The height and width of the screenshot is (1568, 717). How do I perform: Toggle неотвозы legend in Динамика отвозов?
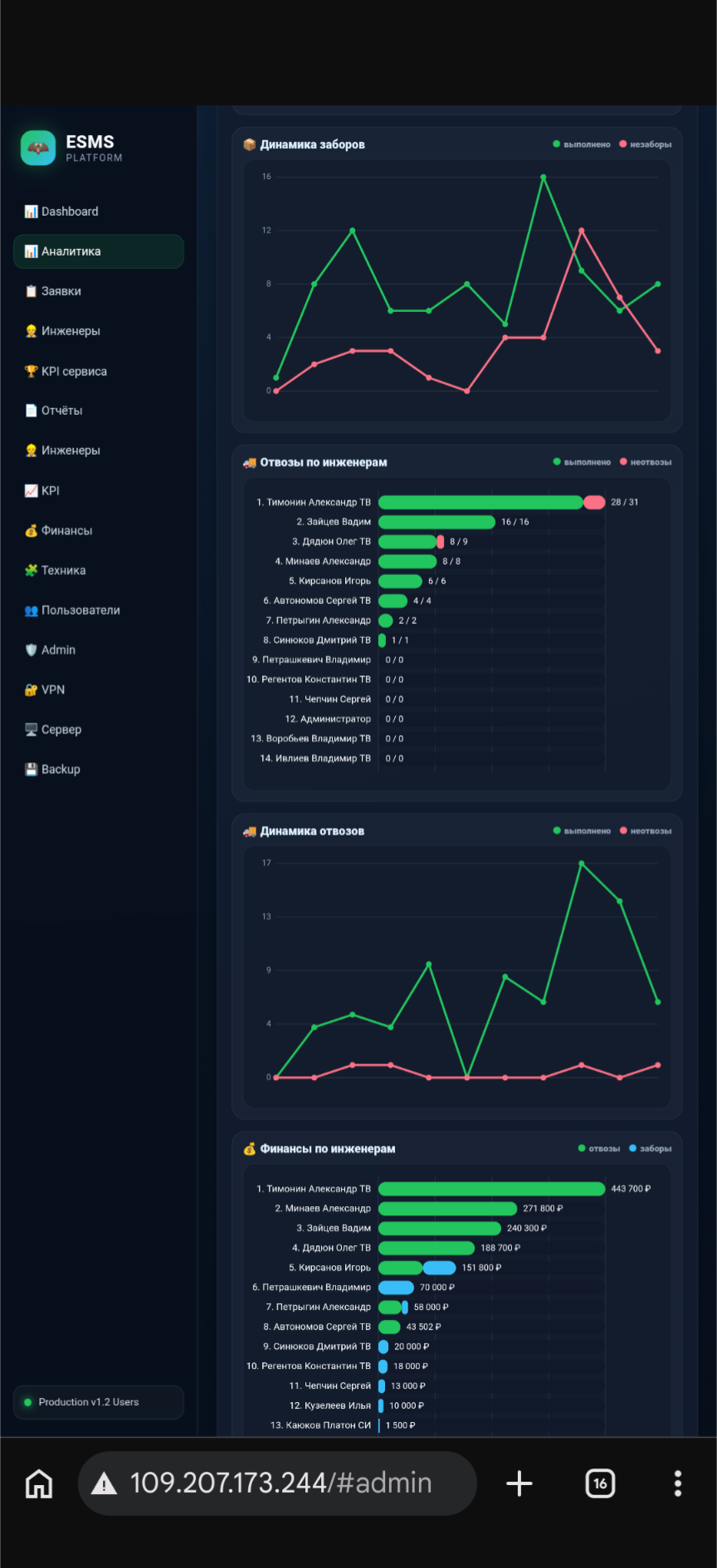coord(646,830)
